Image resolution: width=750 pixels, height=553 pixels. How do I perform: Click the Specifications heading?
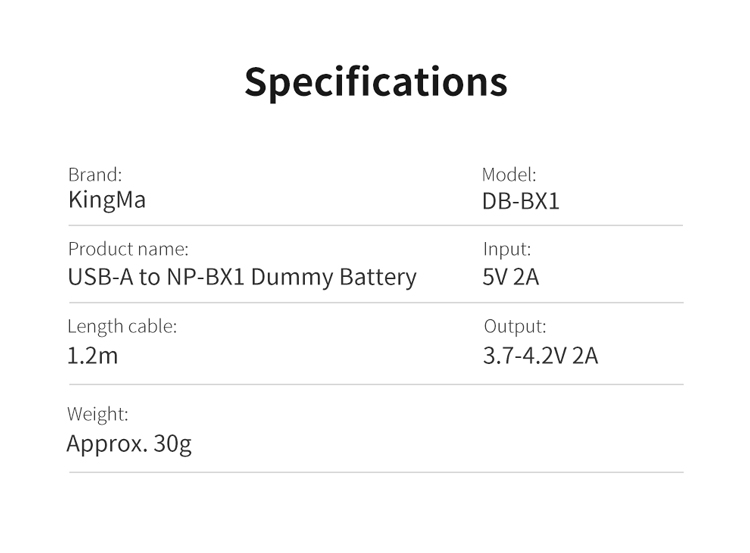375,81
